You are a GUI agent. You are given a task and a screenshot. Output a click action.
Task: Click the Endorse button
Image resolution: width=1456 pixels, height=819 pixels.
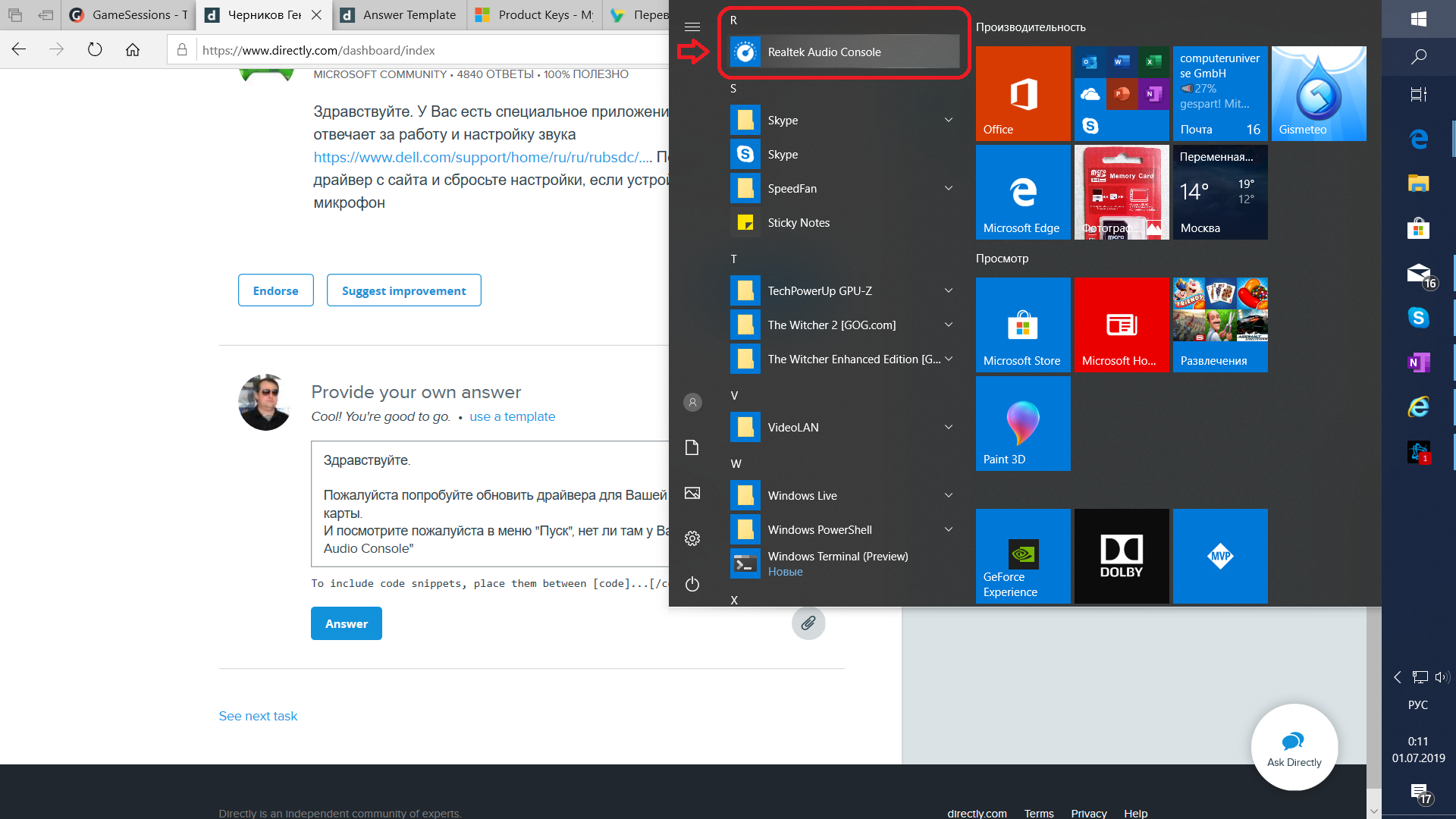pyautogui.click(x=276, y=290)
